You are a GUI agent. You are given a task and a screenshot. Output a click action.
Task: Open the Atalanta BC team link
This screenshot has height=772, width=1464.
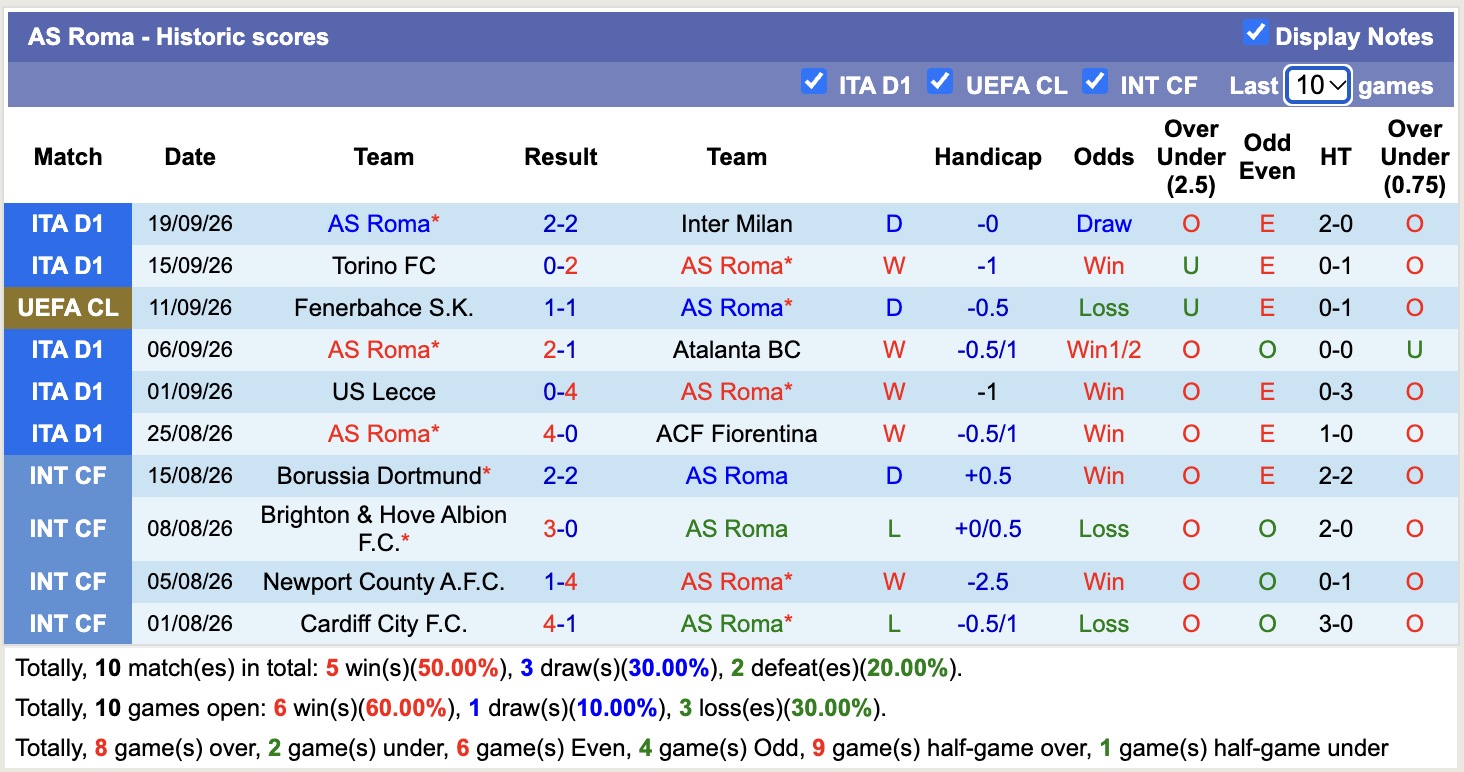736,350
